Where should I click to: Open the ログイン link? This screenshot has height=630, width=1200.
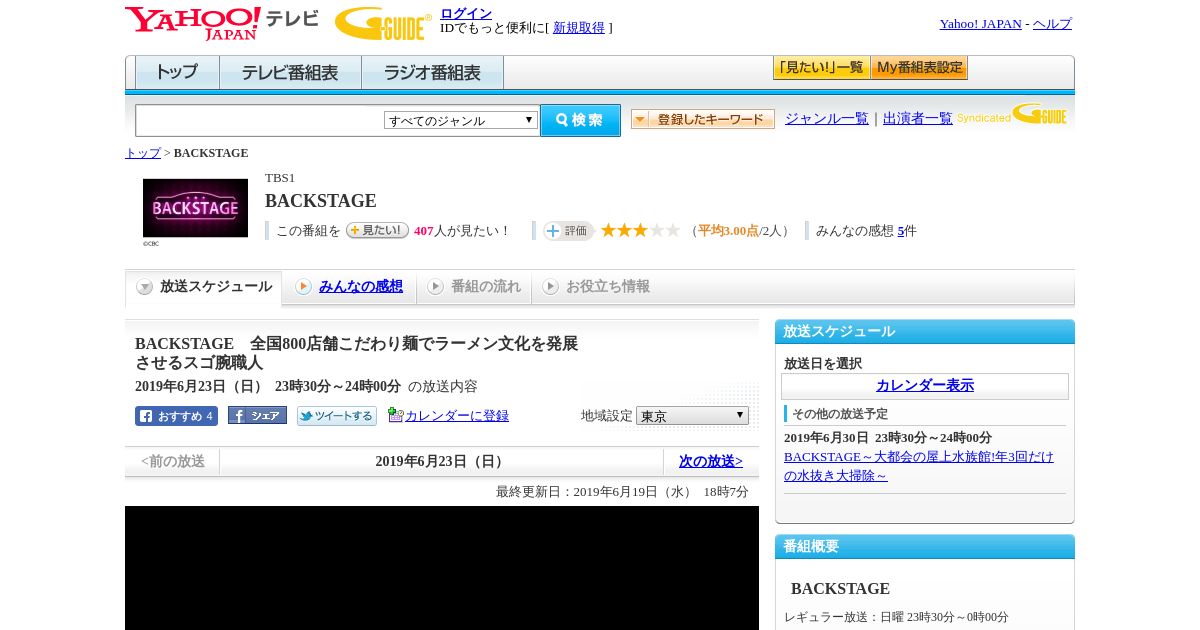point(466,13)
